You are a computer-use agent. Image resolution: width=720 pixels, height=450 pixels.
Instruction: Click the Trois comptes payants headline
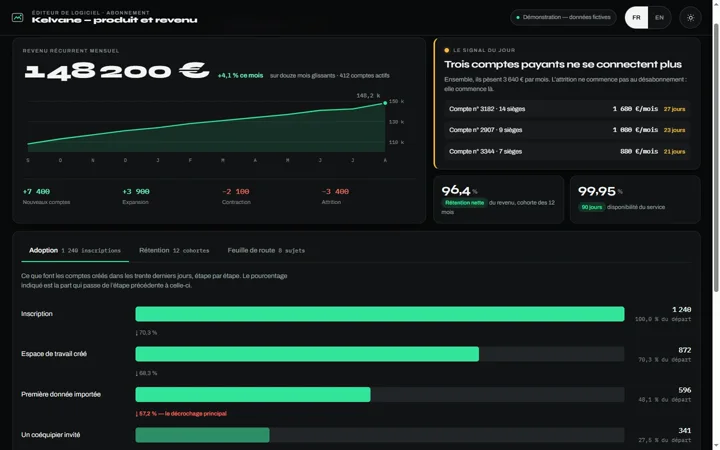[563, 65]
